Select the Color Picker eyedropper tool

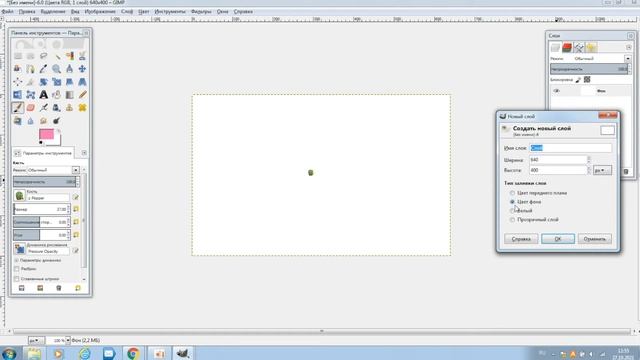[44, 69]
